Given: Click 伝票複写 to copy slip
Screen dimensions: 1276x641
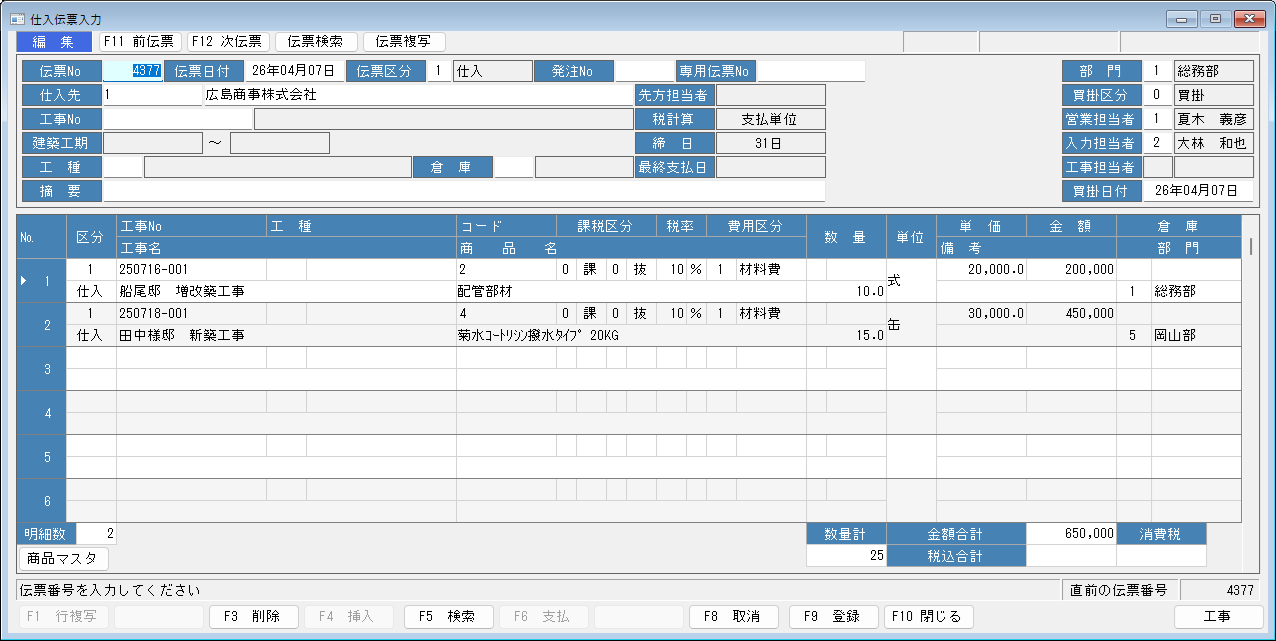Looking at the screenshot, I should coord(404,42).
